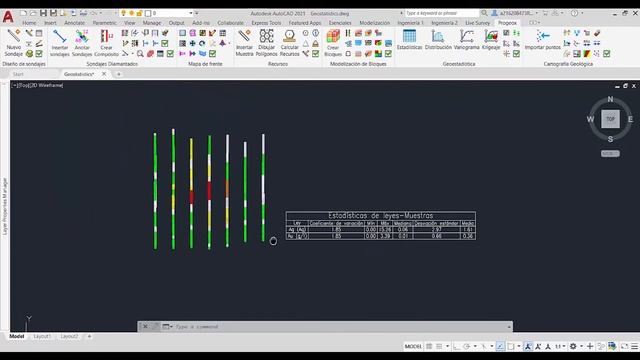
Task: Click the AutoCAD application menu logo
Action: coord(8,17)
